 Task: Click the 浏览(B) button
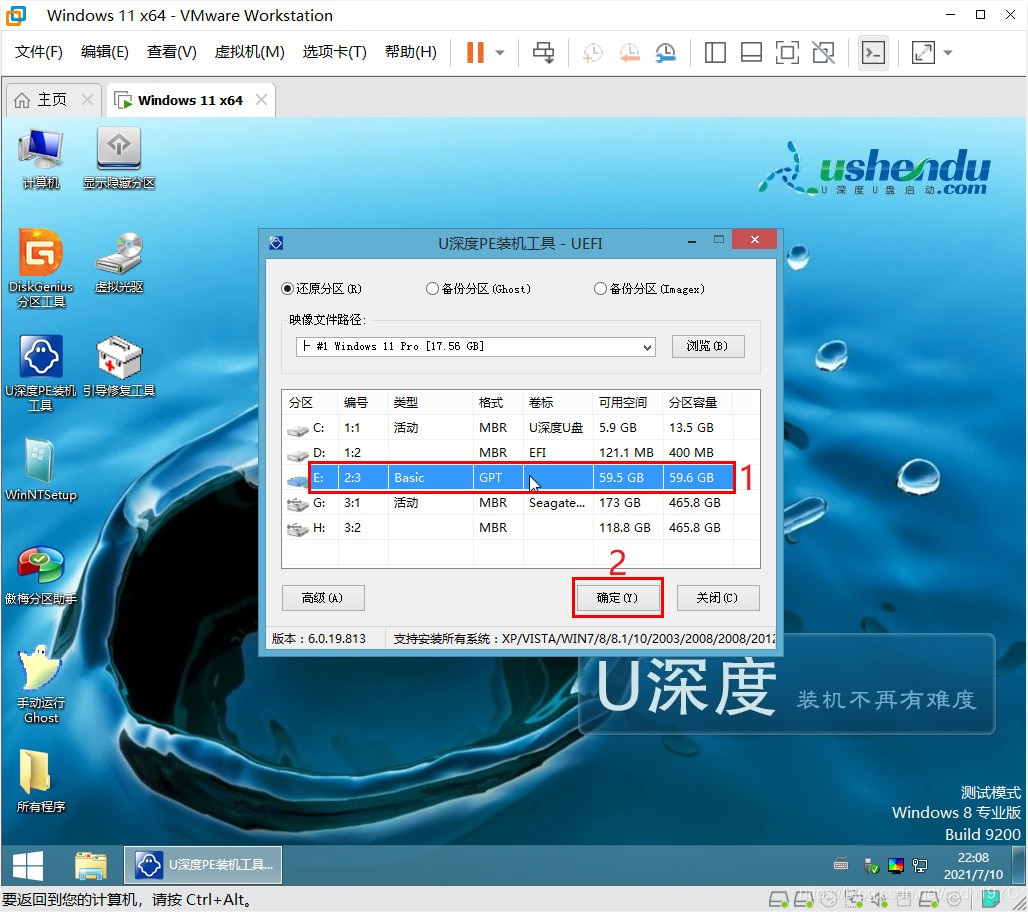click(708, 346)
